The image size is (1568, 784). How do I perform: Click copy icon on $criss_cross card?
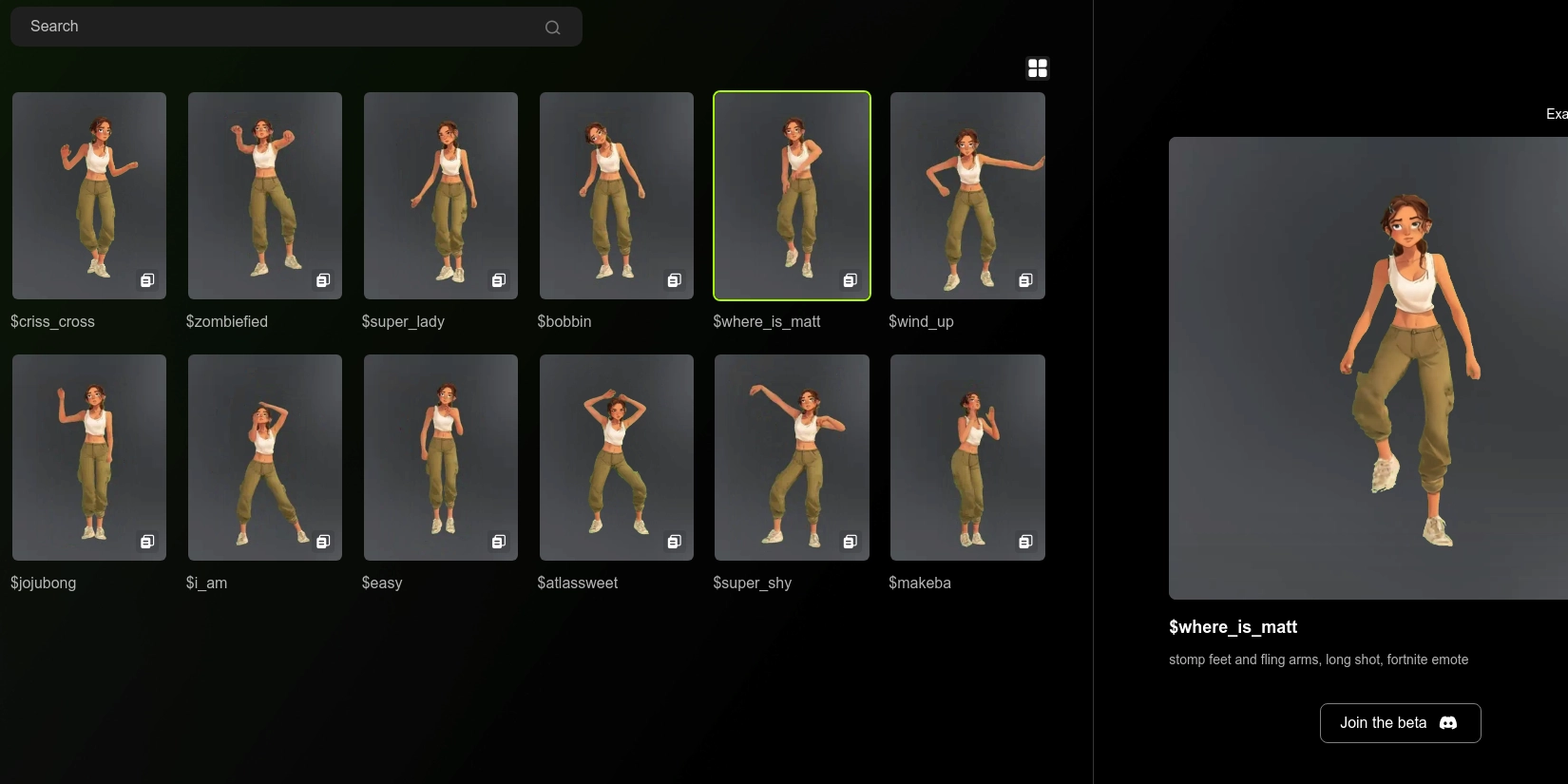click(147, 280)
